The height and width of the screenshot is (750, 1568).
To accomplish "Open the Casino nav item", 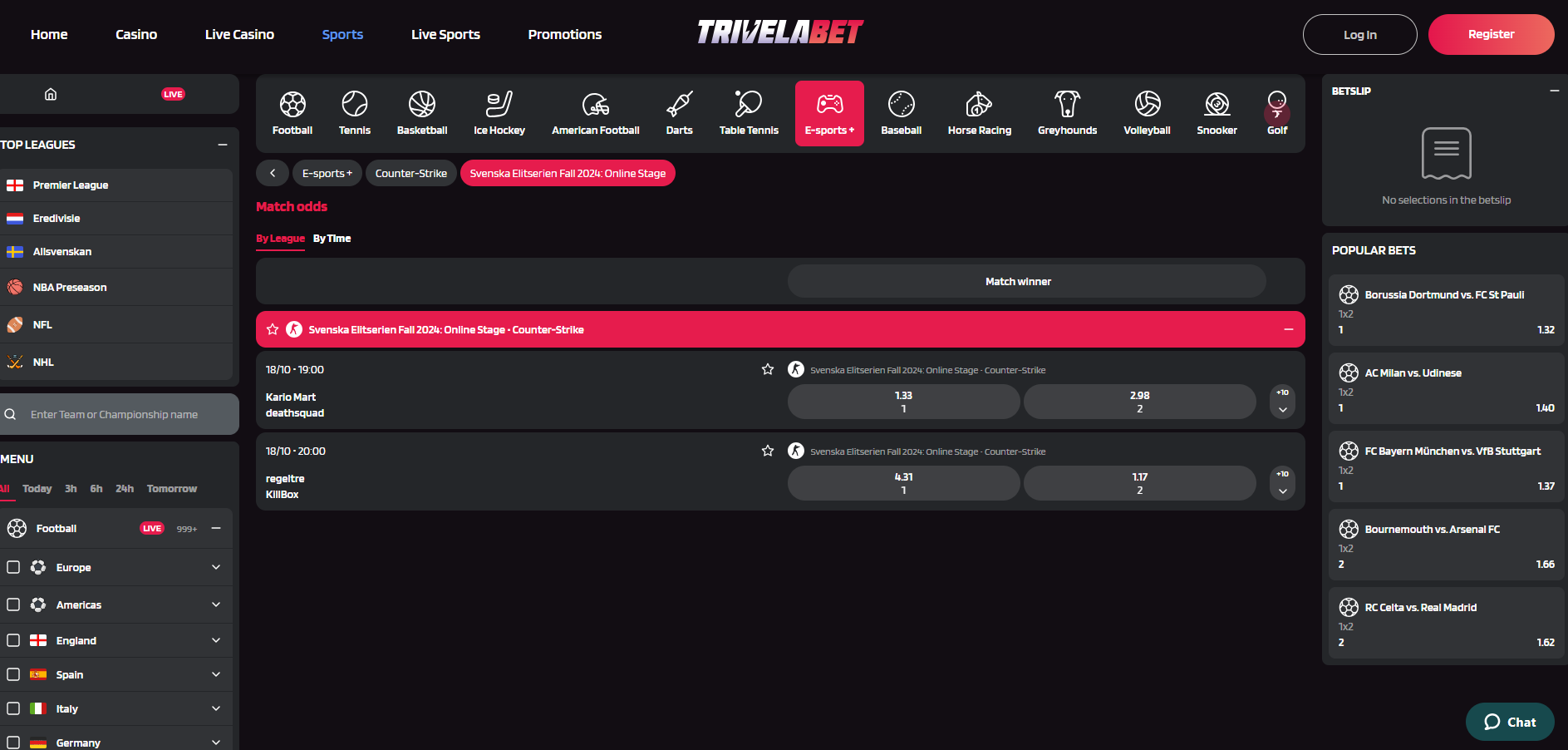I will [136, 34].
